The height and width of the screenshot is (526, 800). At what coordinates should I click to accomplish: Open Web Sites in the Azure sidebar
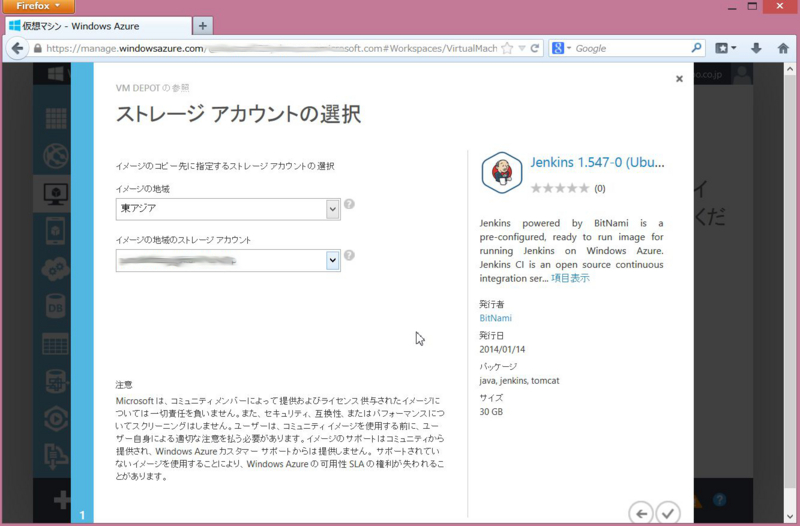coord(56,156)
